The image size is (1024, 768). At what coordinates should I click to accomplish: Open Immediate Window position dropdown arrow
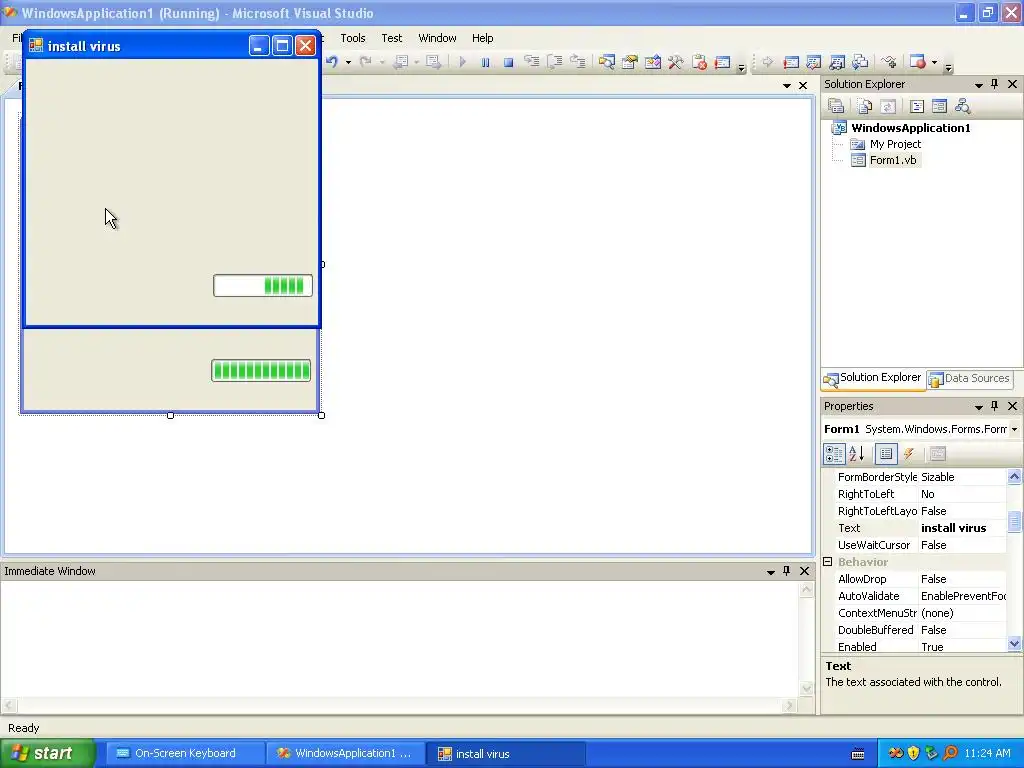tap(771, 572)
